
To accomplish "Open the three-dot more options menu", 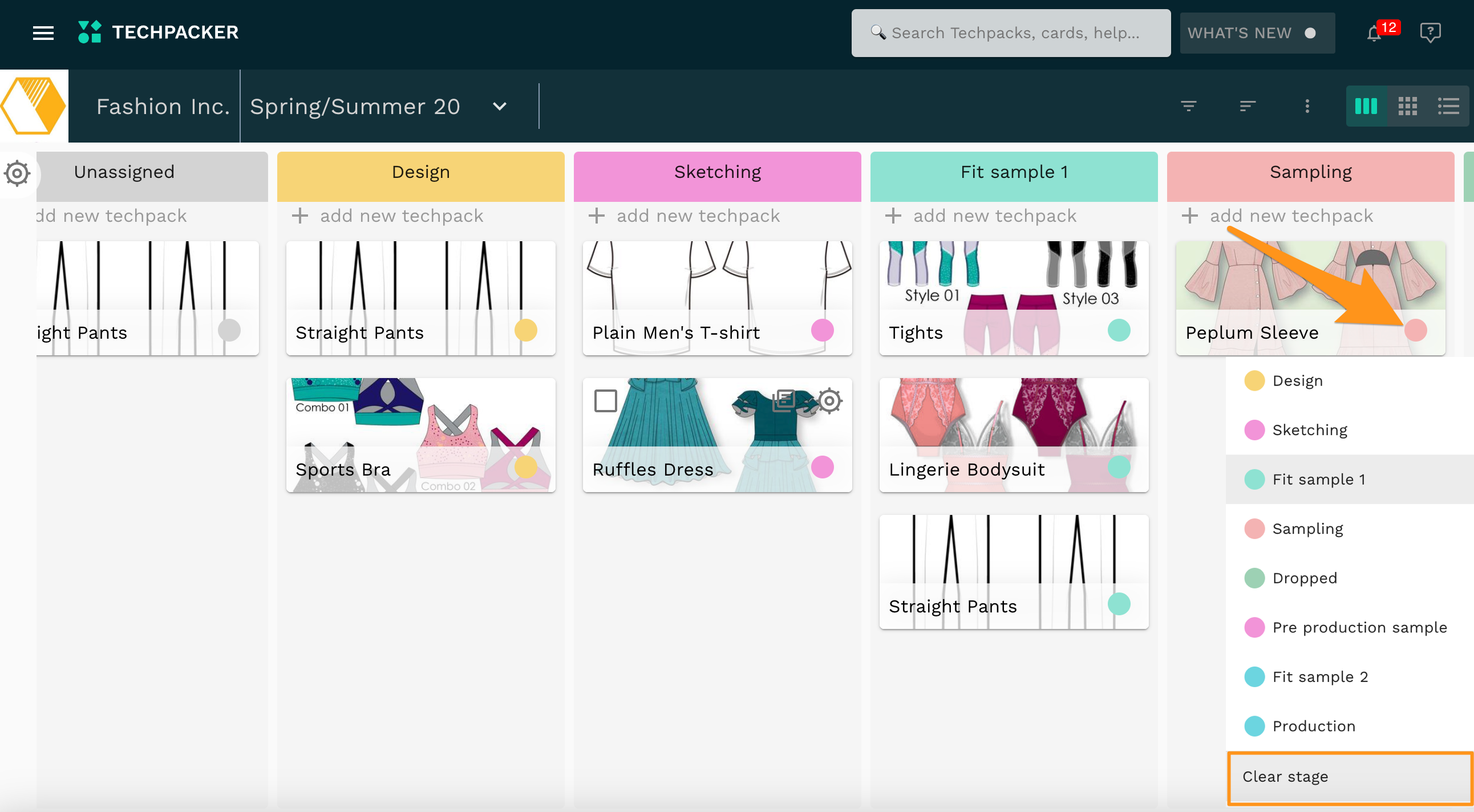I will click(x=1307, y=106).
